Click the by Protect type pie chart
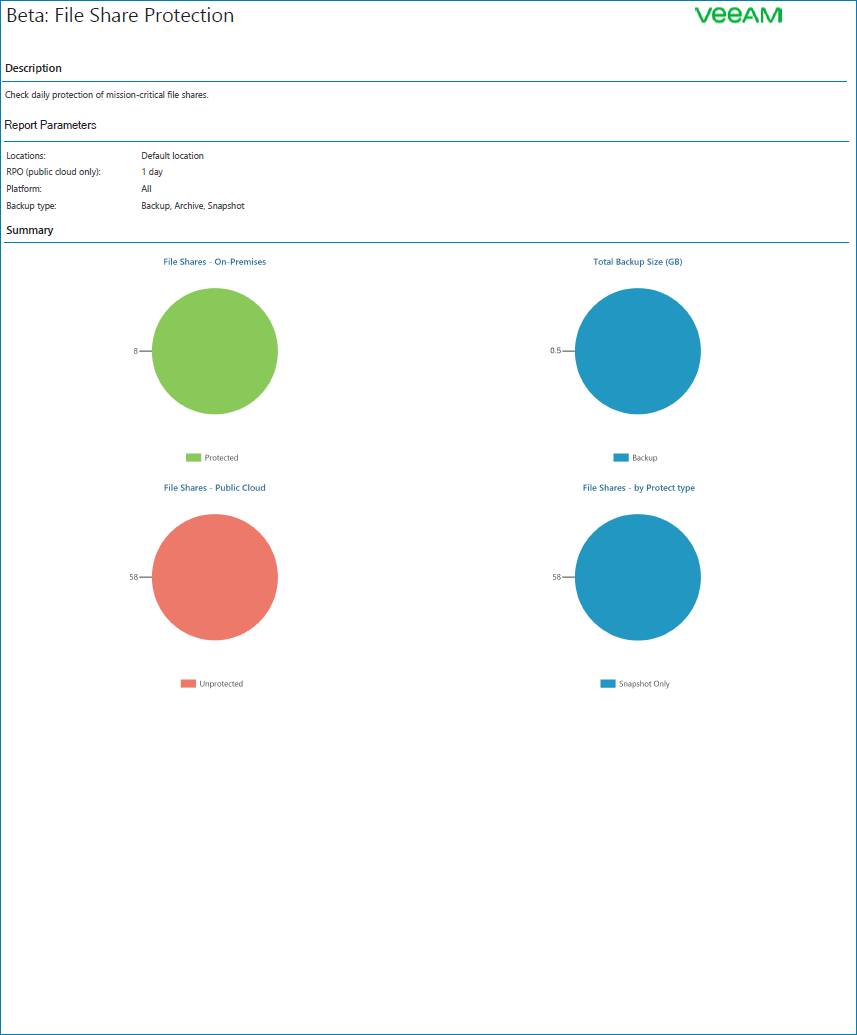 pyautogui.click(x=638, y=577)
